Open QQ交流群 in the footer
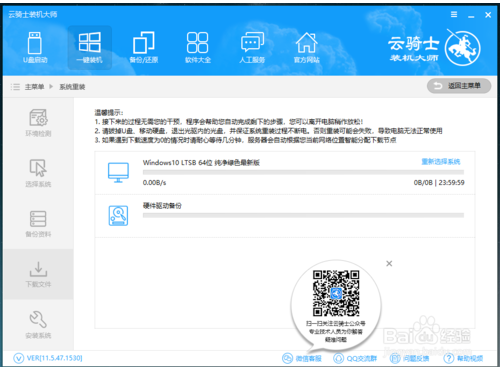Image resolution: width=500 pixels, height=367 pixels. 355,358
